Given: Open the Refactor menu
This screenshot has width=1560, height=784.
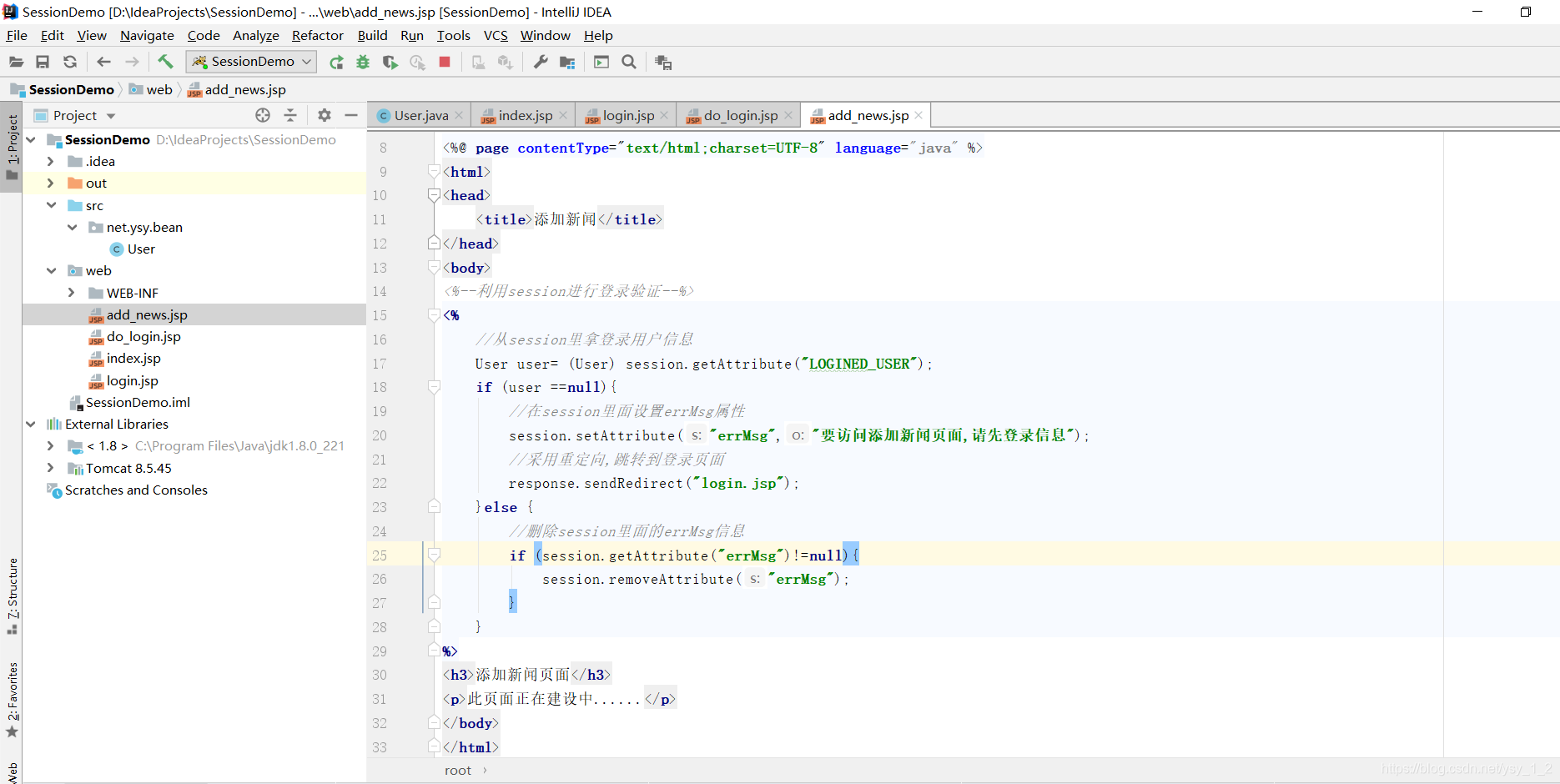Looking at the screenshot, I should pos(317,35).
